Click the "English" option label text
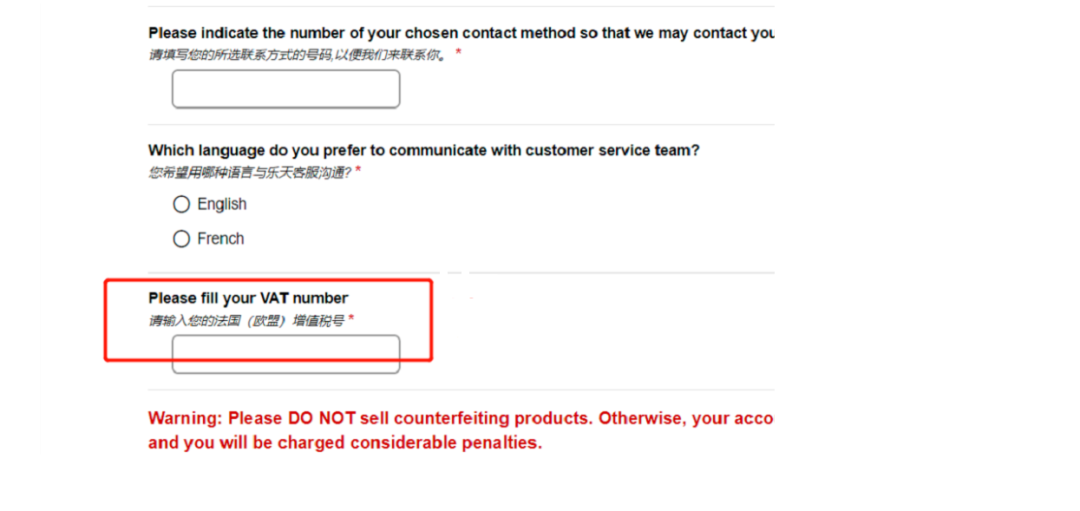Viewport: 1080px width, 511px height. click(x=222, y=204)
